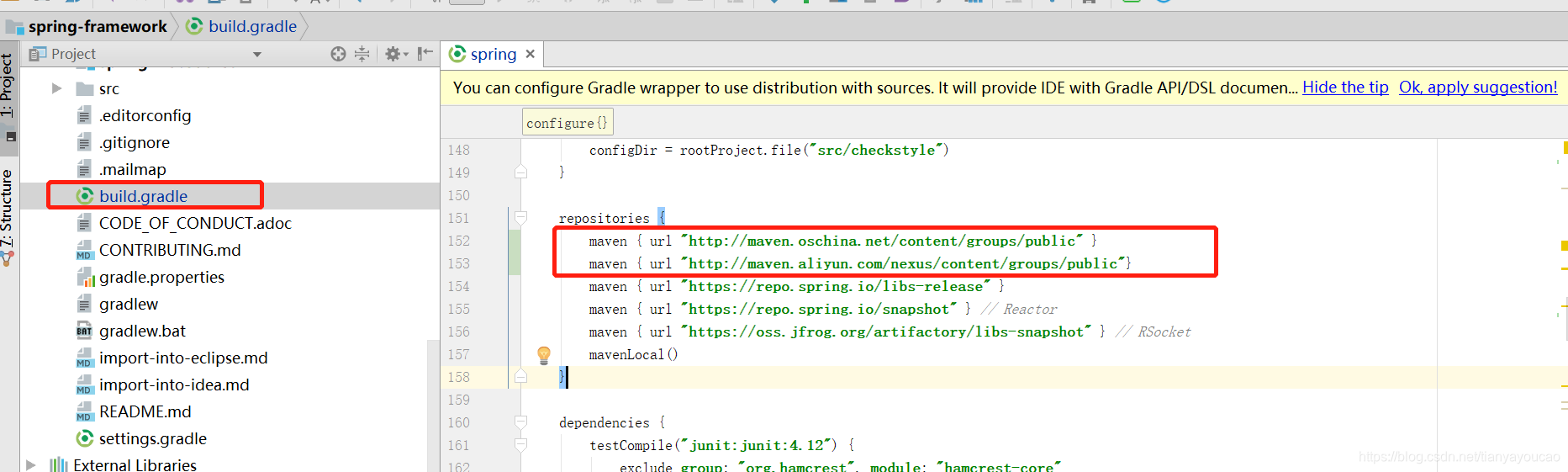The height and width of the screenshot is (472, 1568).
Task: Click the configure {} code breadcrumb
Action: (568, 123)
